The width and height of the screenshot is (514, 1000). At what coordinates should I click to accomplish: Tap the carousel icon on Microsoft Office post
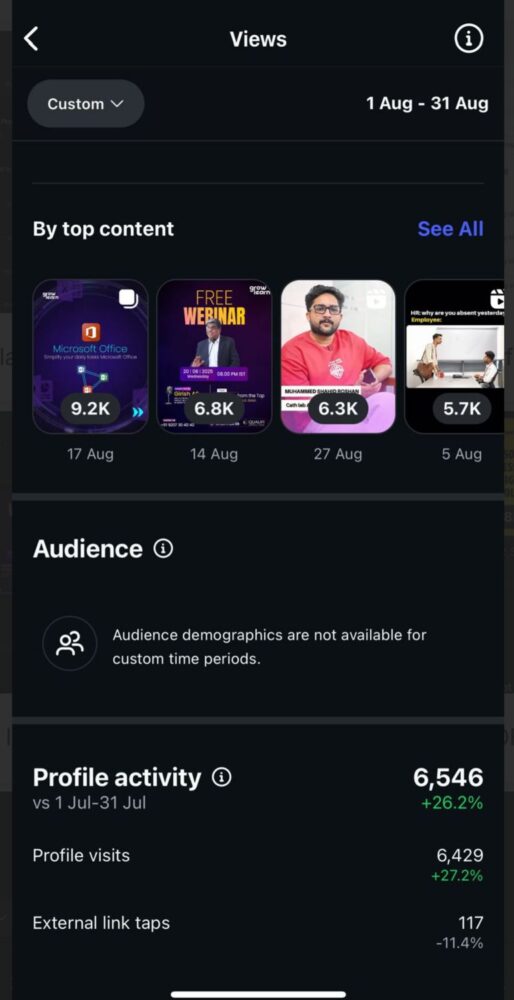click(x=128, y=299)
